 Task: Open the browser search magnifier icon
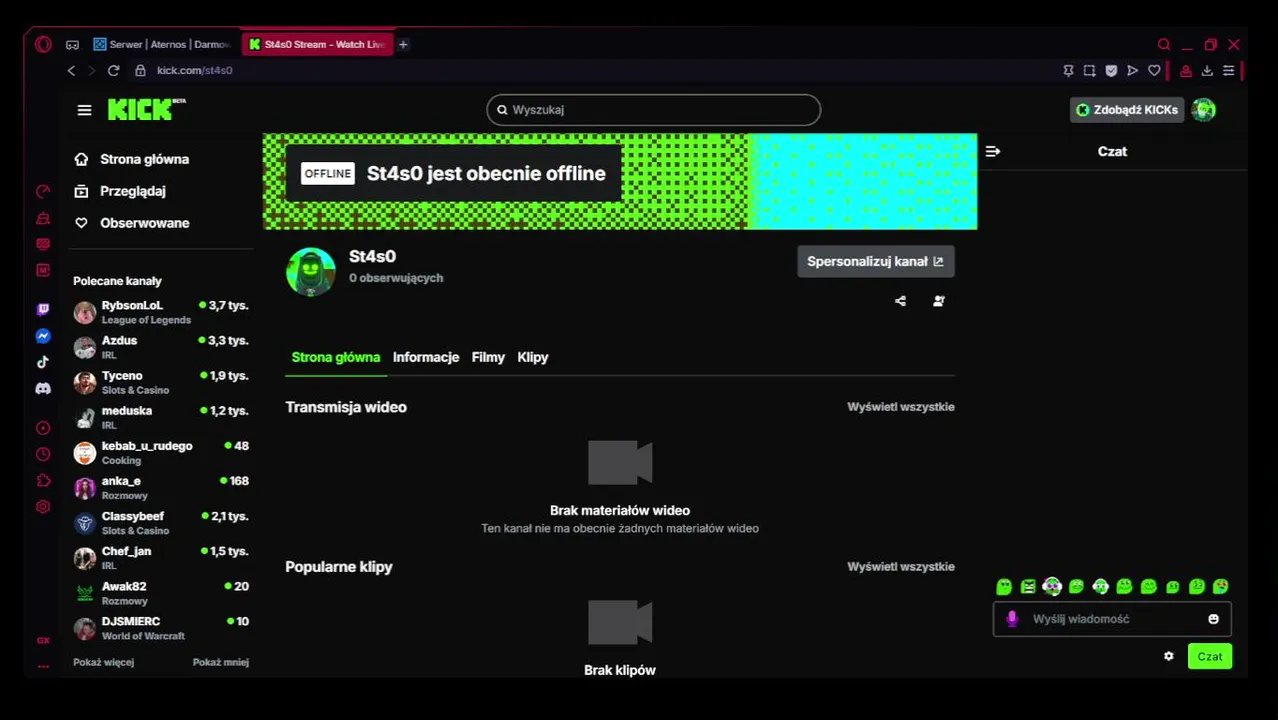tap(1164, 44)
